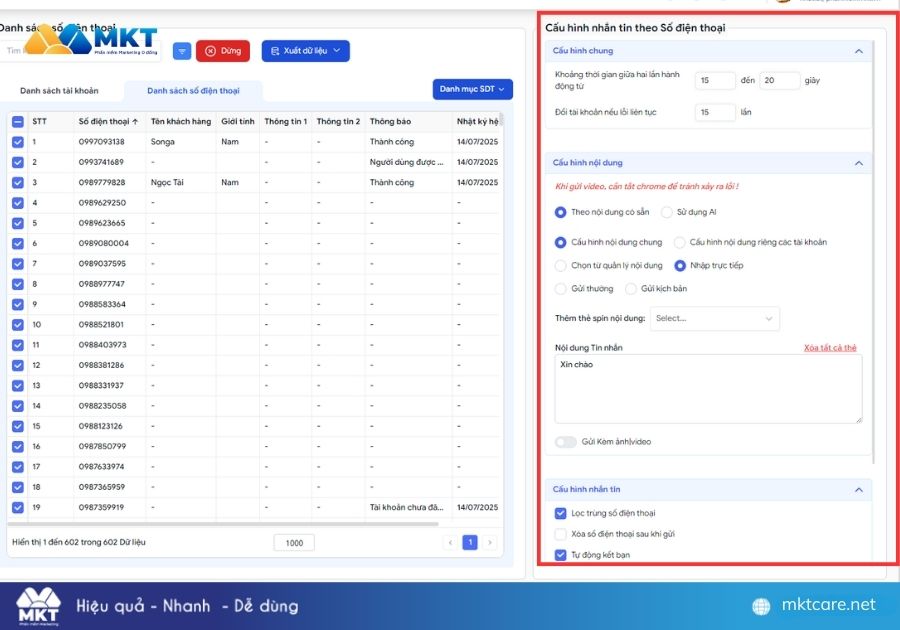
Task: Toggle the Gửi kèm ảnh/video switch
Action: coord(566,442)
